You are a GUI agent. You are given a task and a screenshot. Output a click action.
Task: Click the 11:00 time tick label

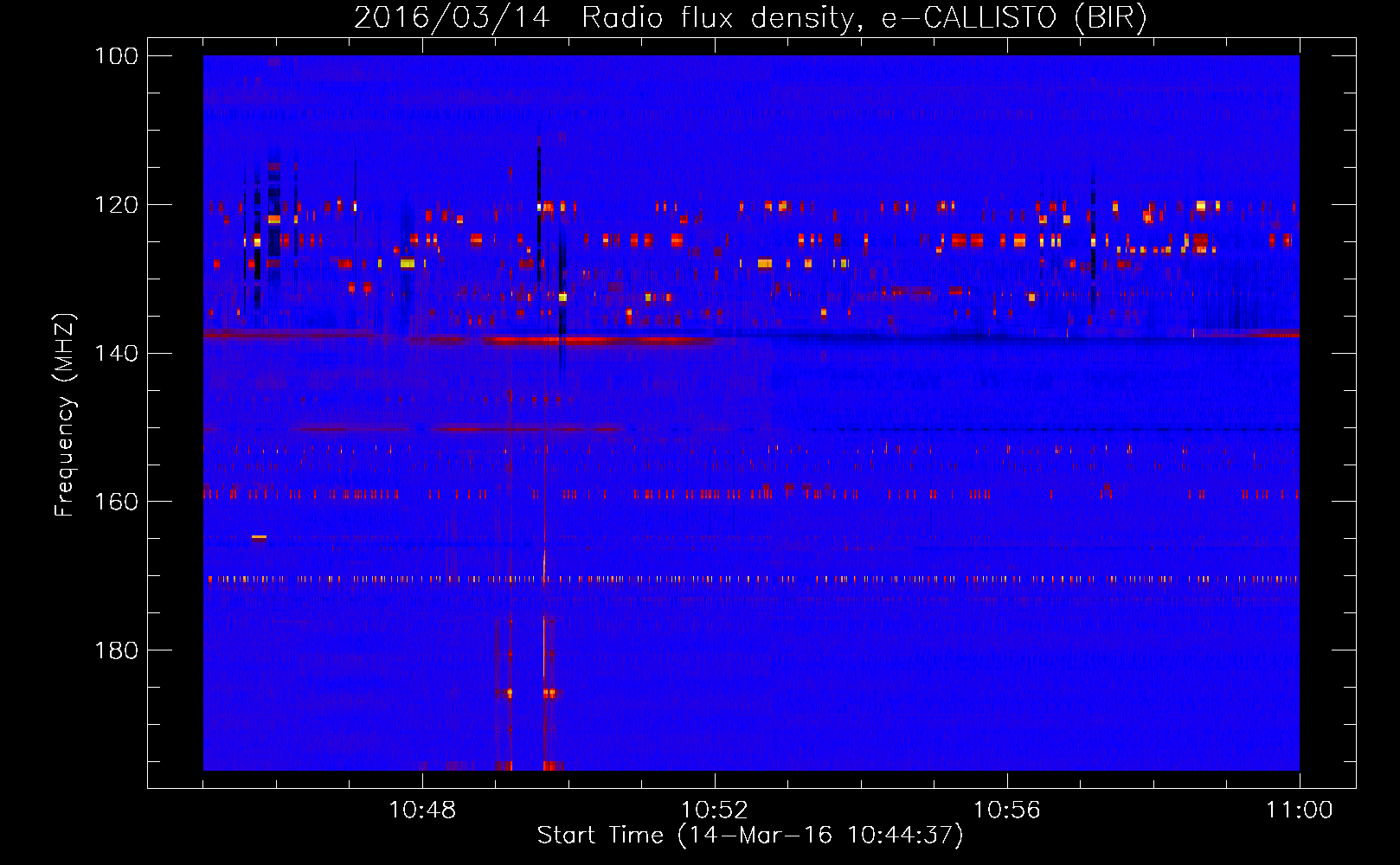click(1300, 810)
